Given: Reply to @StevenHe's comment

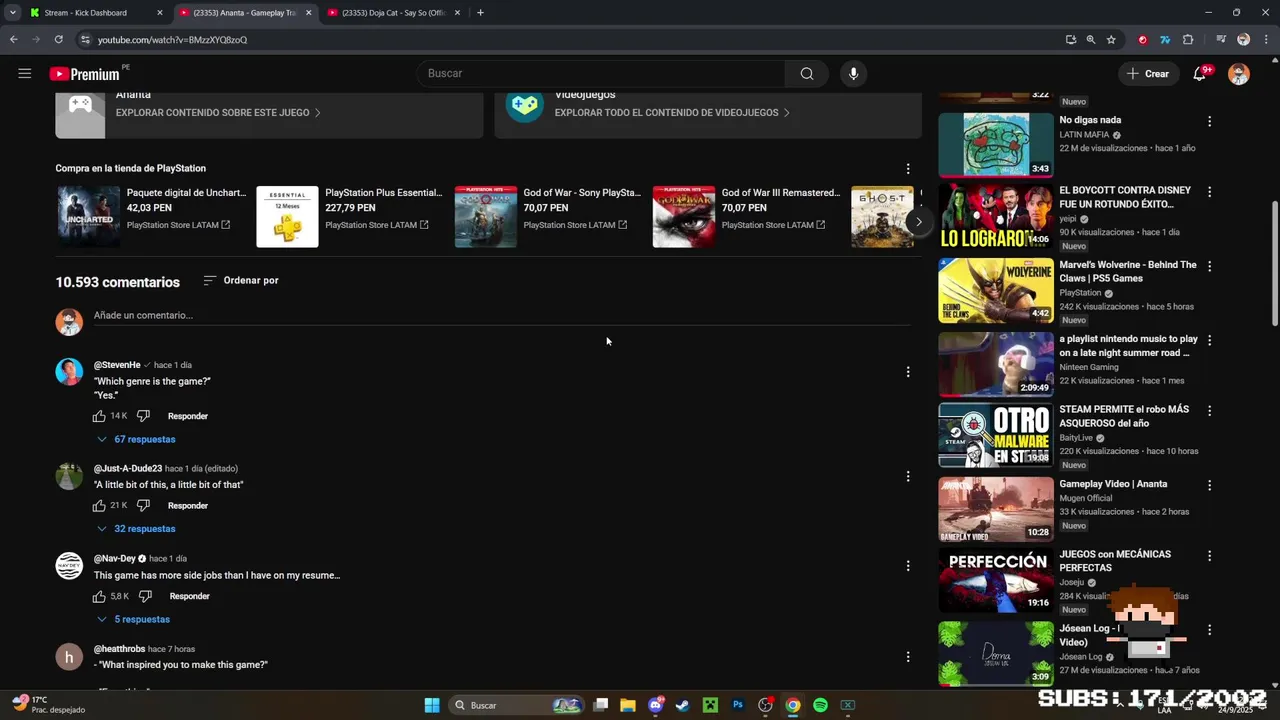Looking at the screenshot, I should coord(188,416).
